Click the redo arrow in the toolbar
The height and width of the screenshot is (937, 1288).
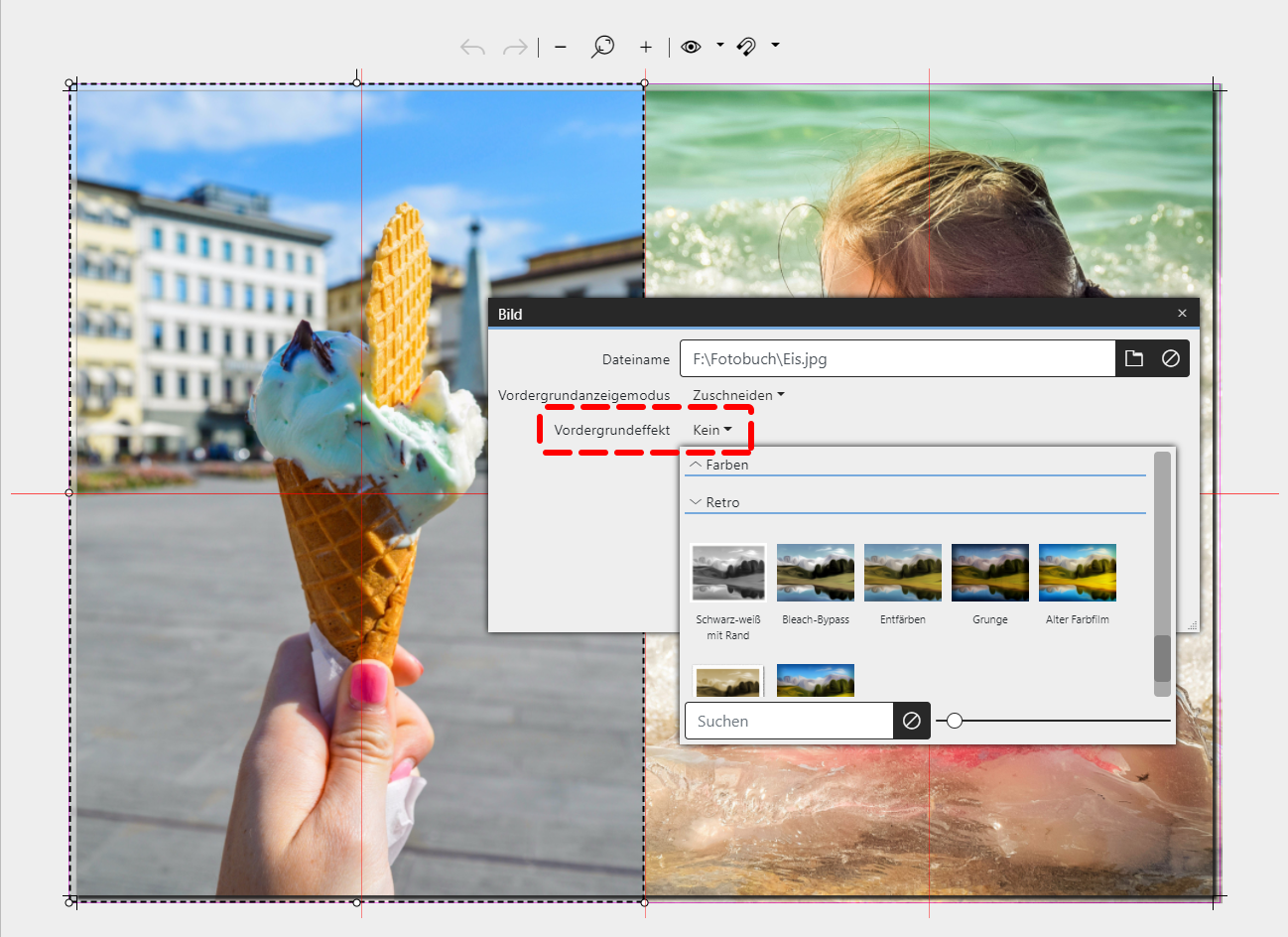[x=515, y=47]
